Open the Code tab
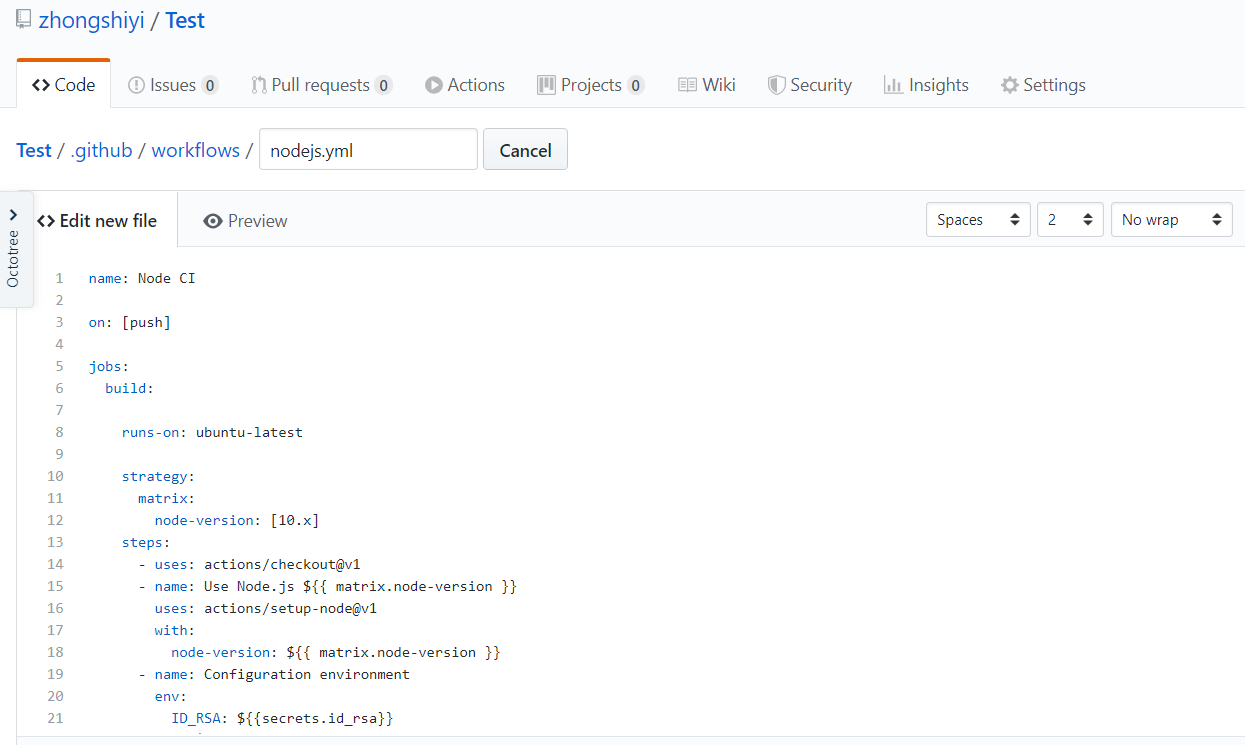The width and height of the screenshot is (1245, 745). [x=64, y=85]
